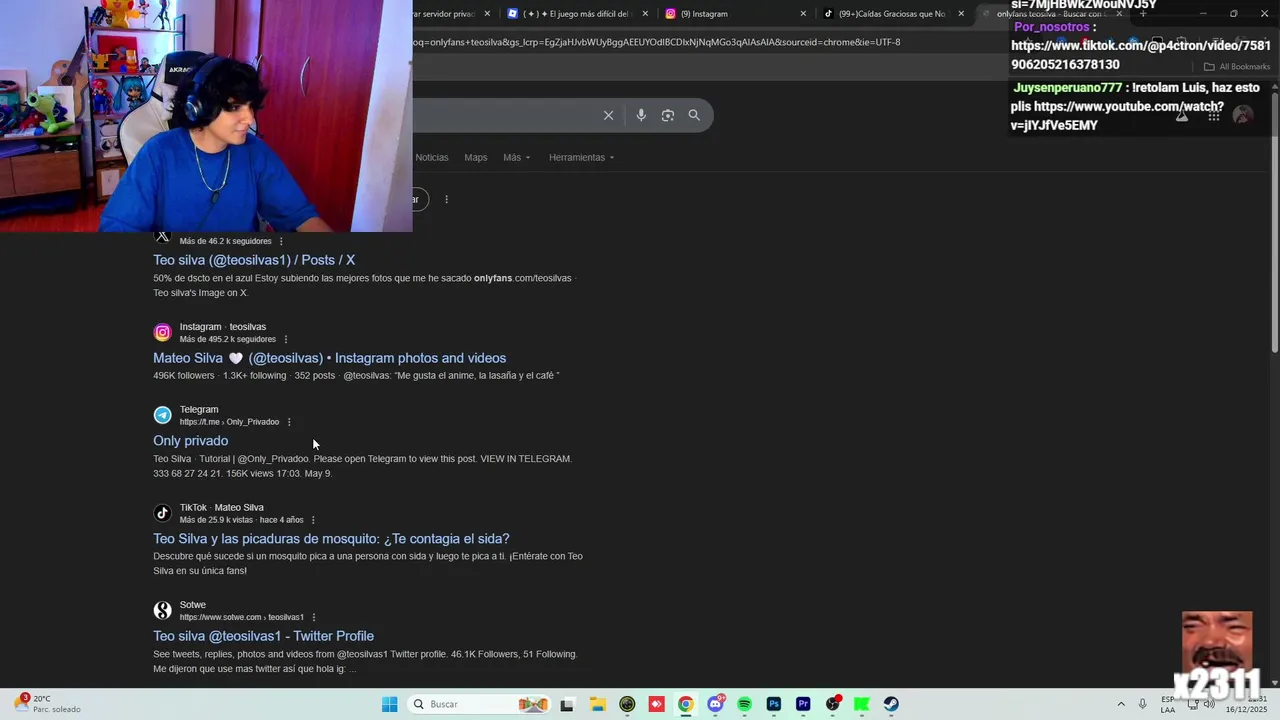Screen dimensions: 1280x720
Task: Open three-dot options for the Instagram teosilvas result
Action: (285, 339)
